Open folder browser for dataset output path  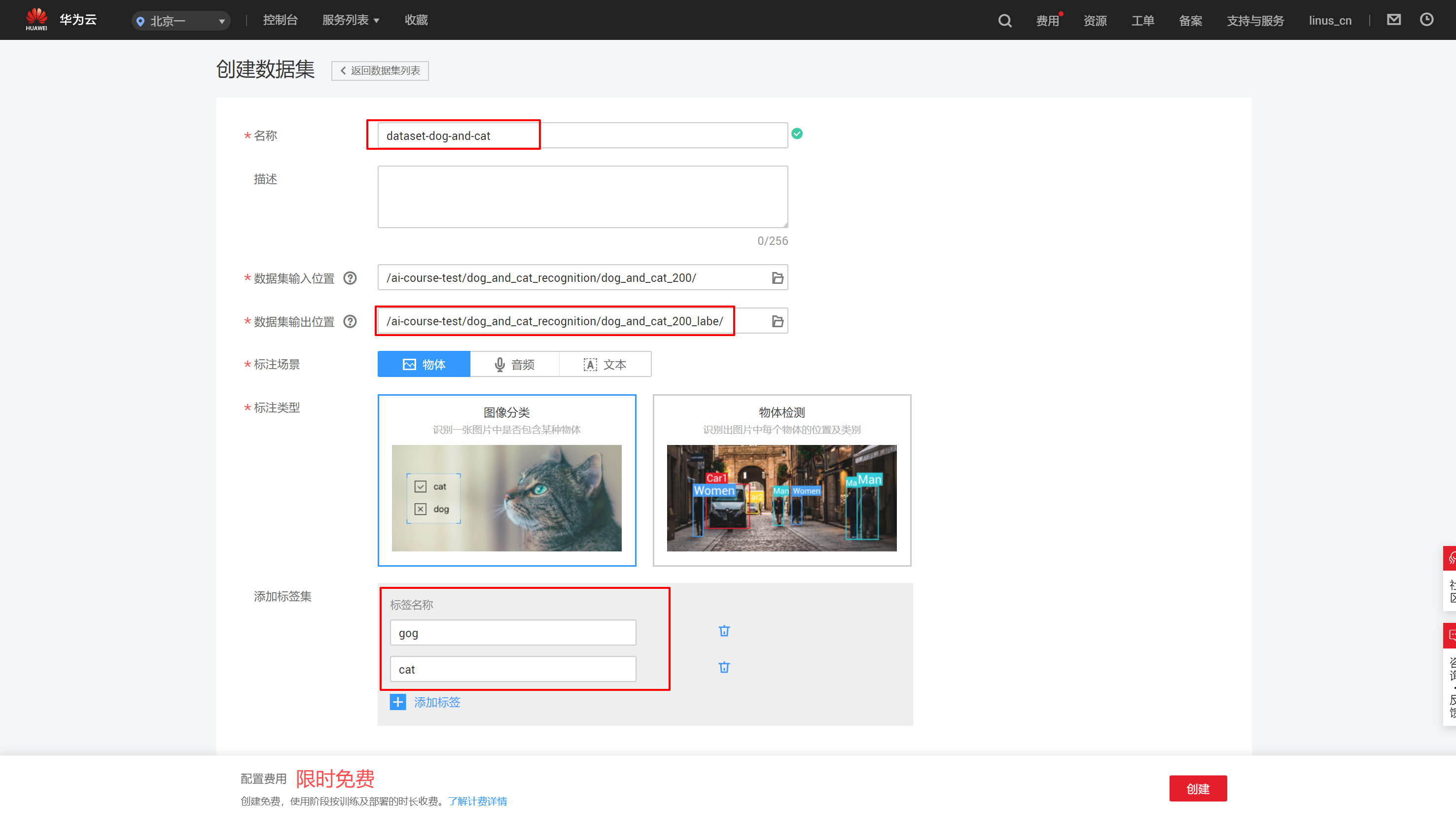point(778,321)
